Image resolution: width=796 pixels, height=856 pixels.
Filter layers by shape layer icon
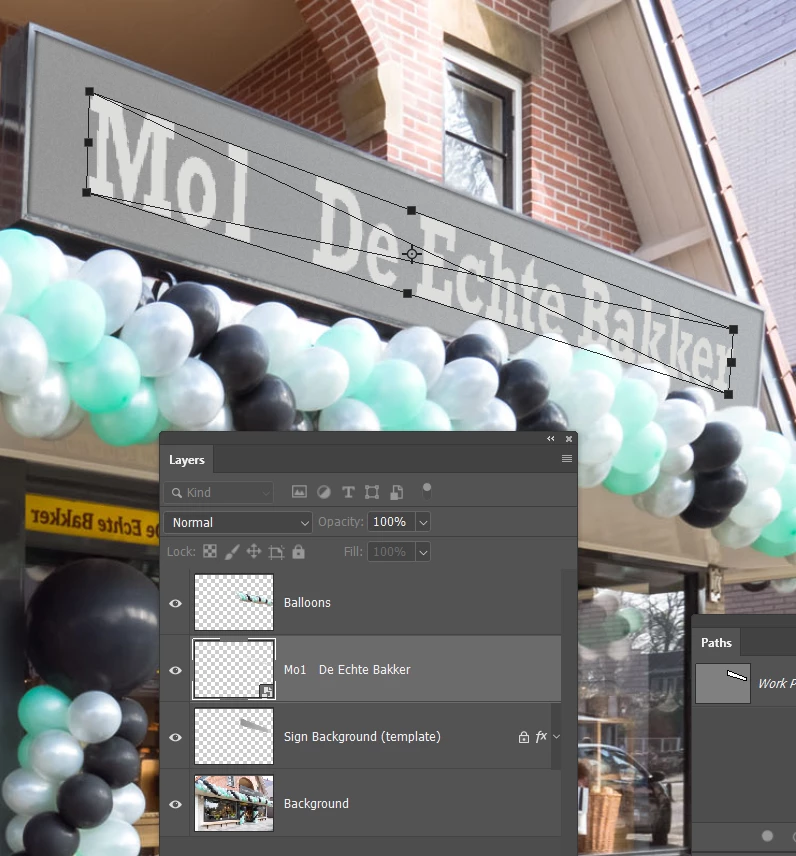coord(372,492)
